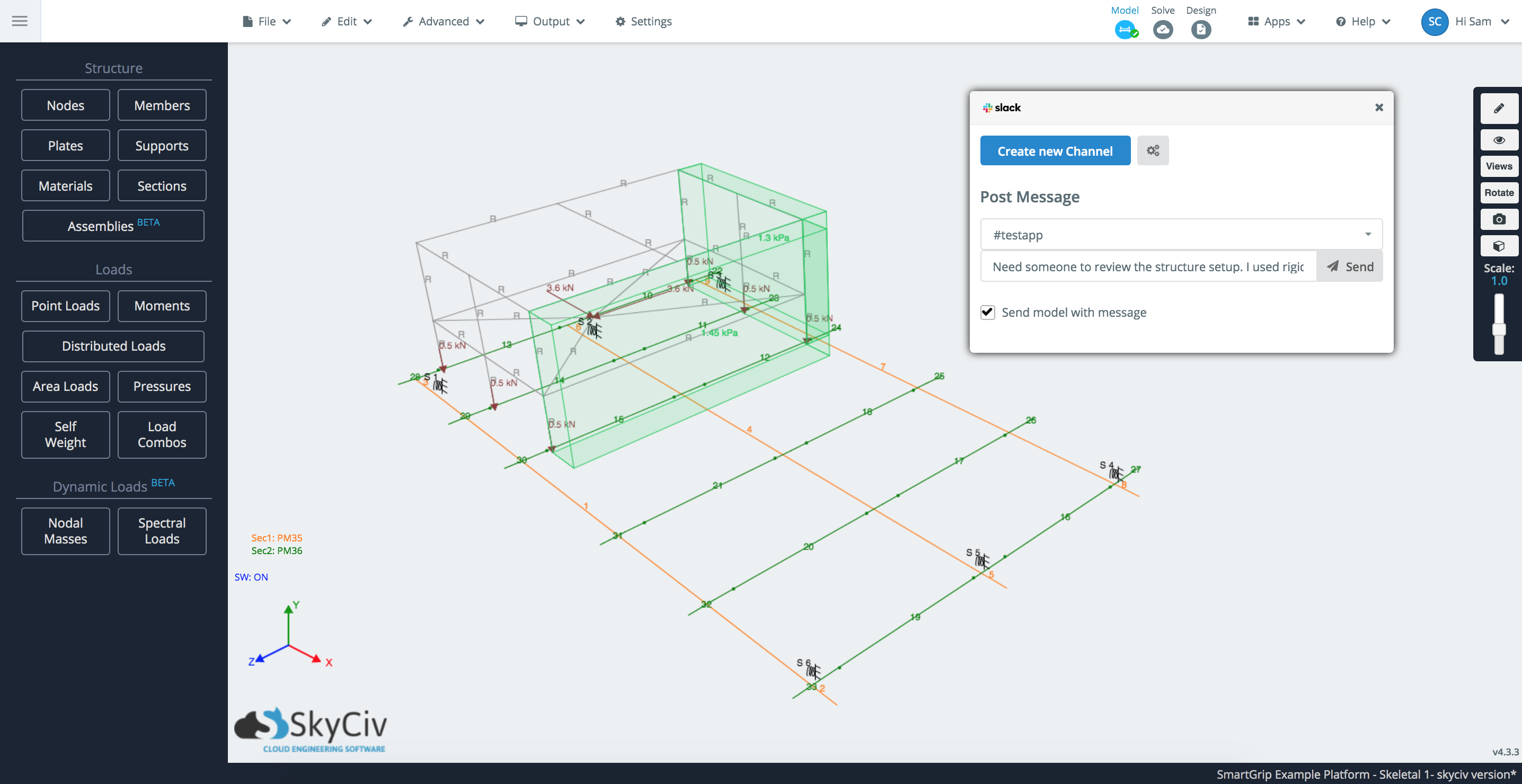Click the Create new Channel button
This screenshot has height=784, width=1522.
click(x=1055, y=150)
